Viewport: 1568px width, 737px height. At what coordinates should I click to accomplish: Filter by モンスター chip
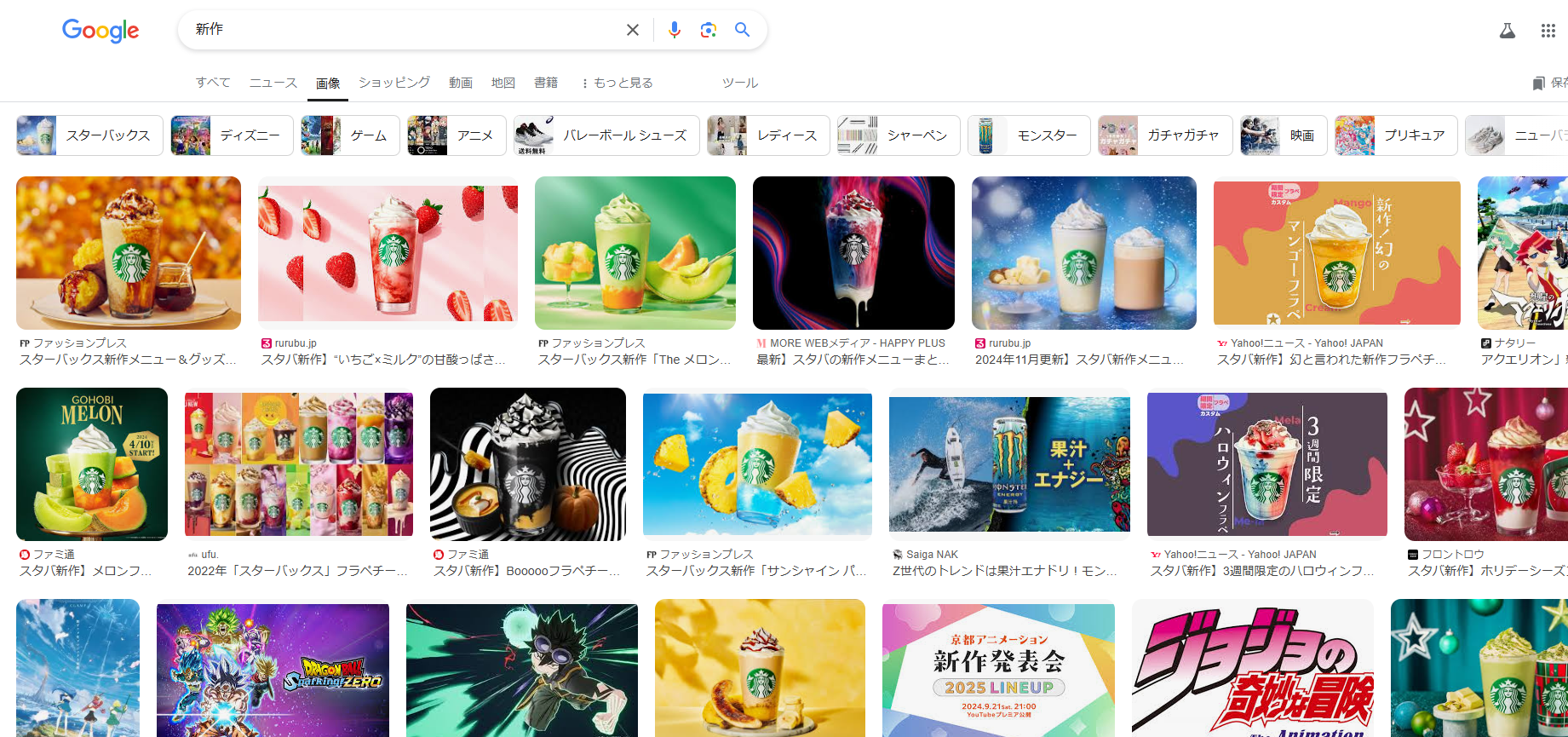1029,135
